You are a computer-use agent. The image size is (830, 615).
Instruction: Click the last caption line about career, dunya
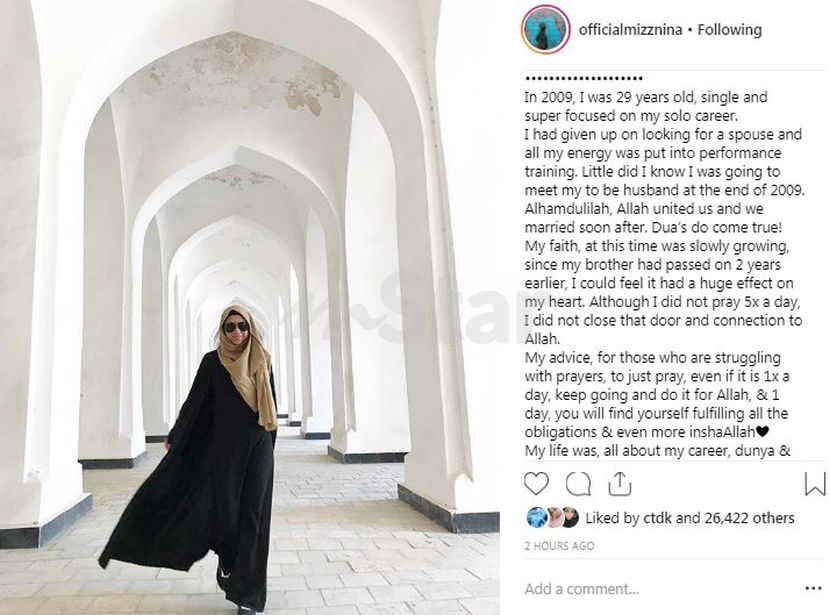[x=657, y=451]
